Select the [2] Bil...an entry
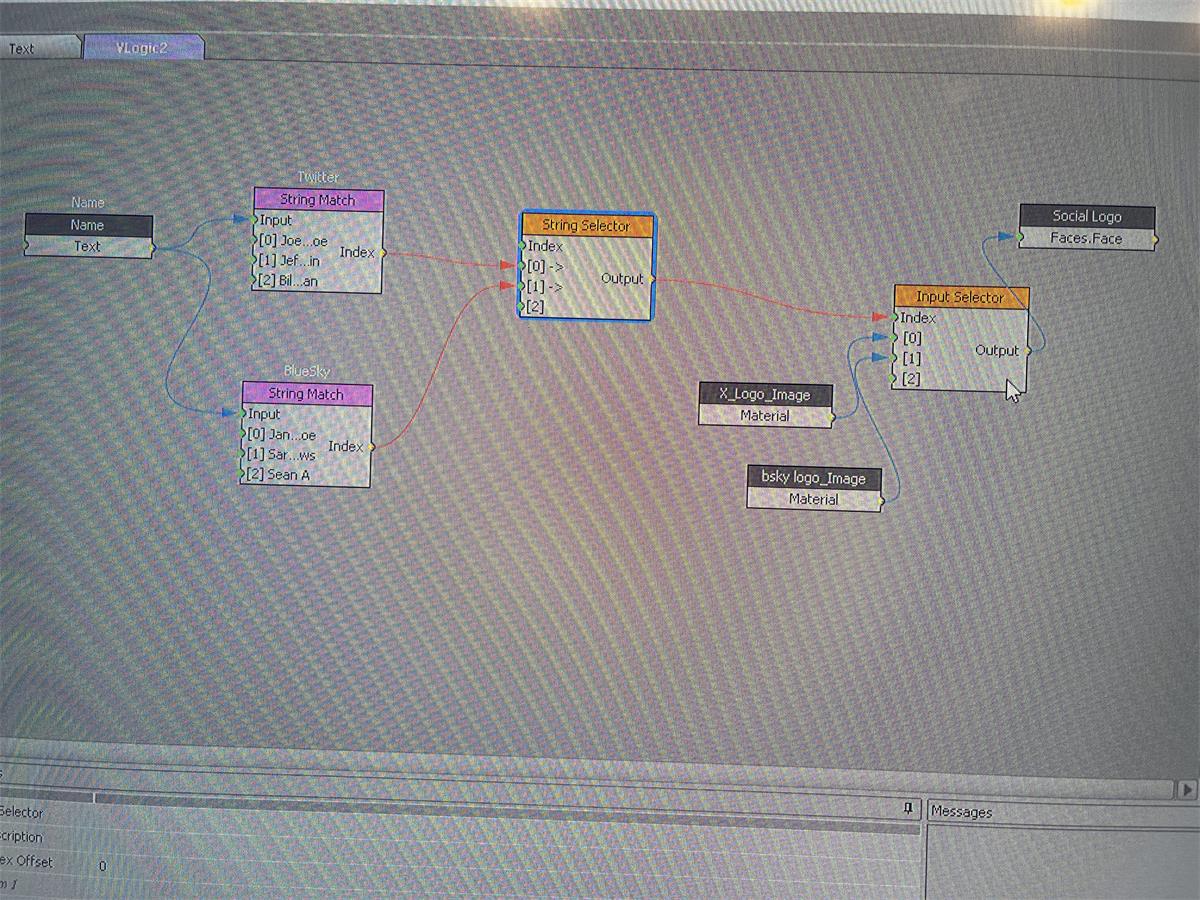Viewport: 1200px width, 900px height. [288, 281]
